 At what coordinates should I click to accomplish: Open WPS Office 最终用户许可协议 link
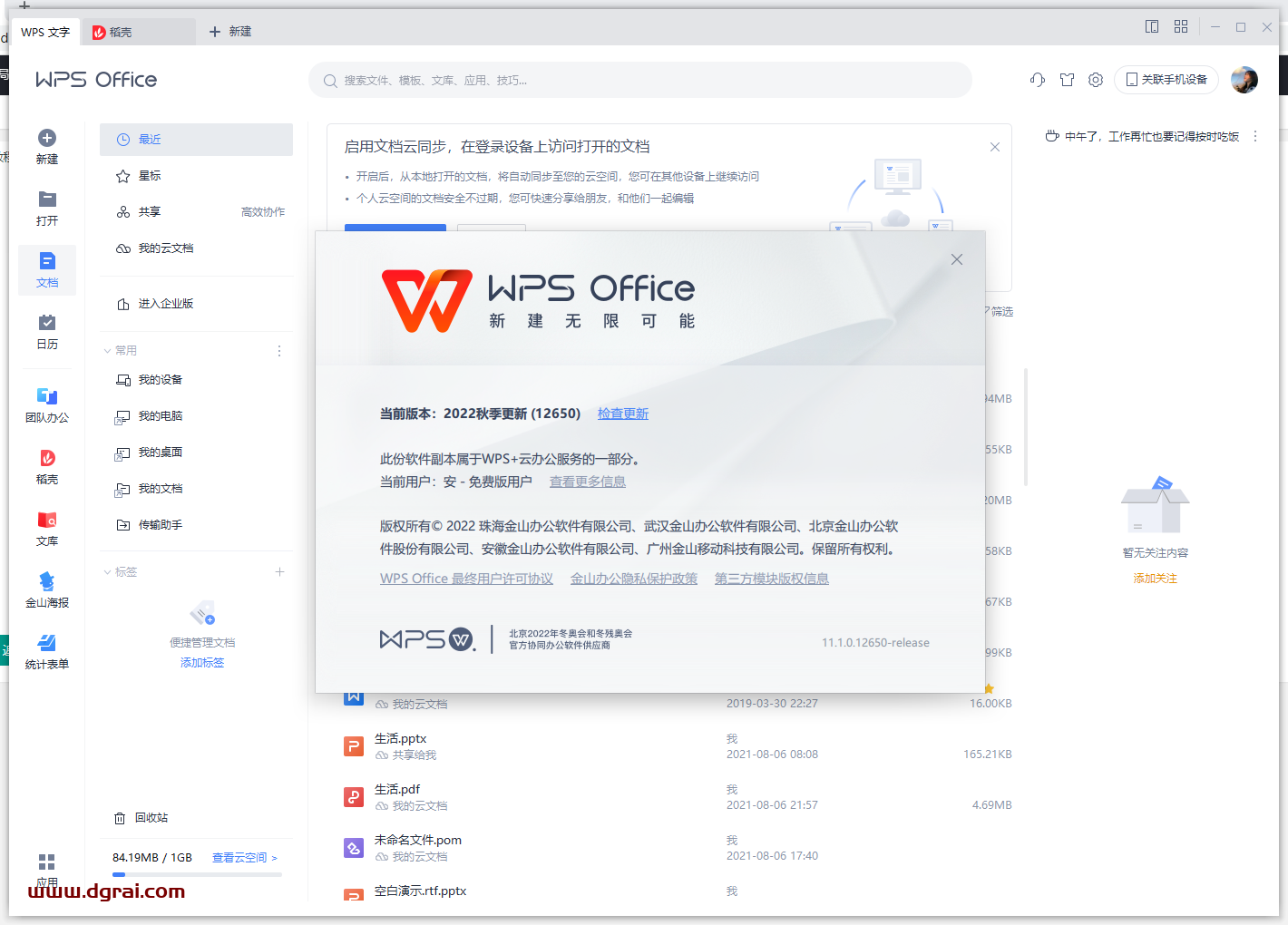466,579
